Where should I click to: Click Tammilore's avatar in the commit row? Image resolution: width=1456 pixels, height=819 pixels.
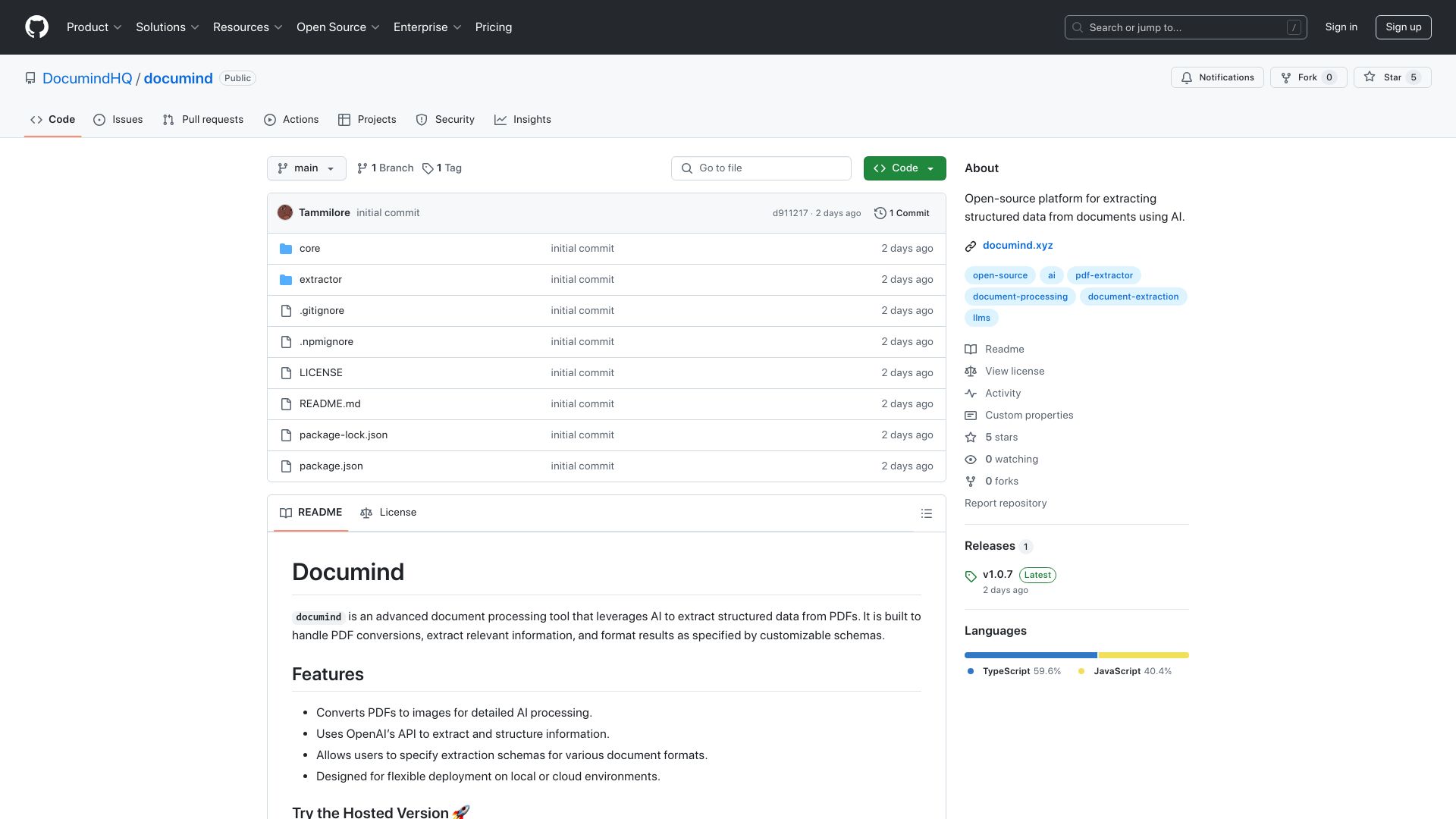285,212
